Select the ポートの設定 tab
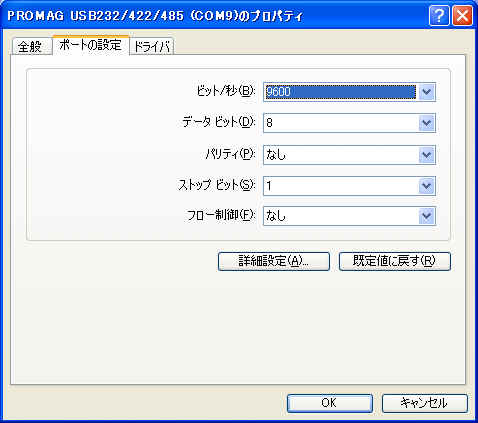This screenshot has height=423, width=478. 91,45
